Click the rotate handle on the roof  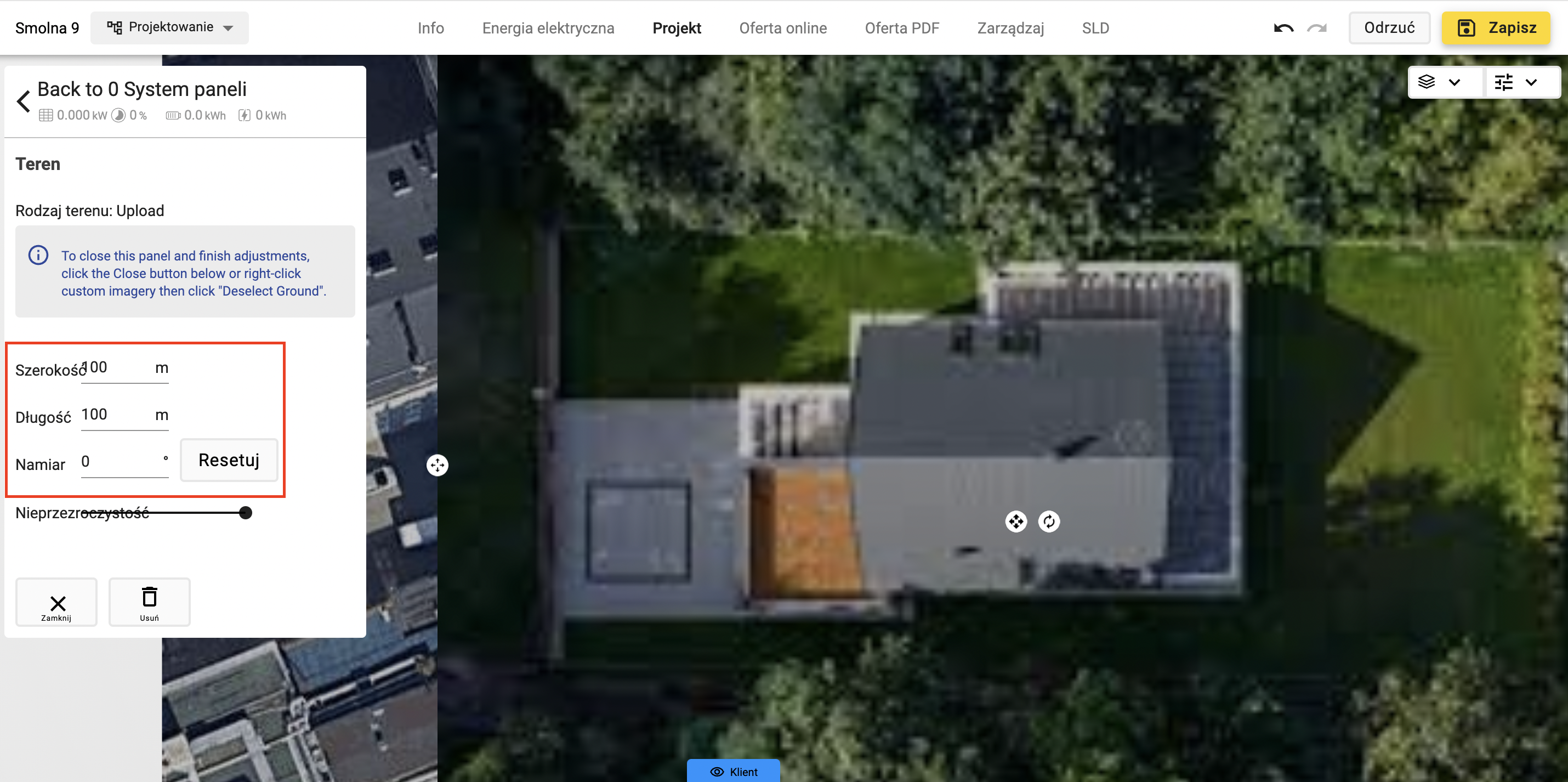click(x=1049, y=522)
